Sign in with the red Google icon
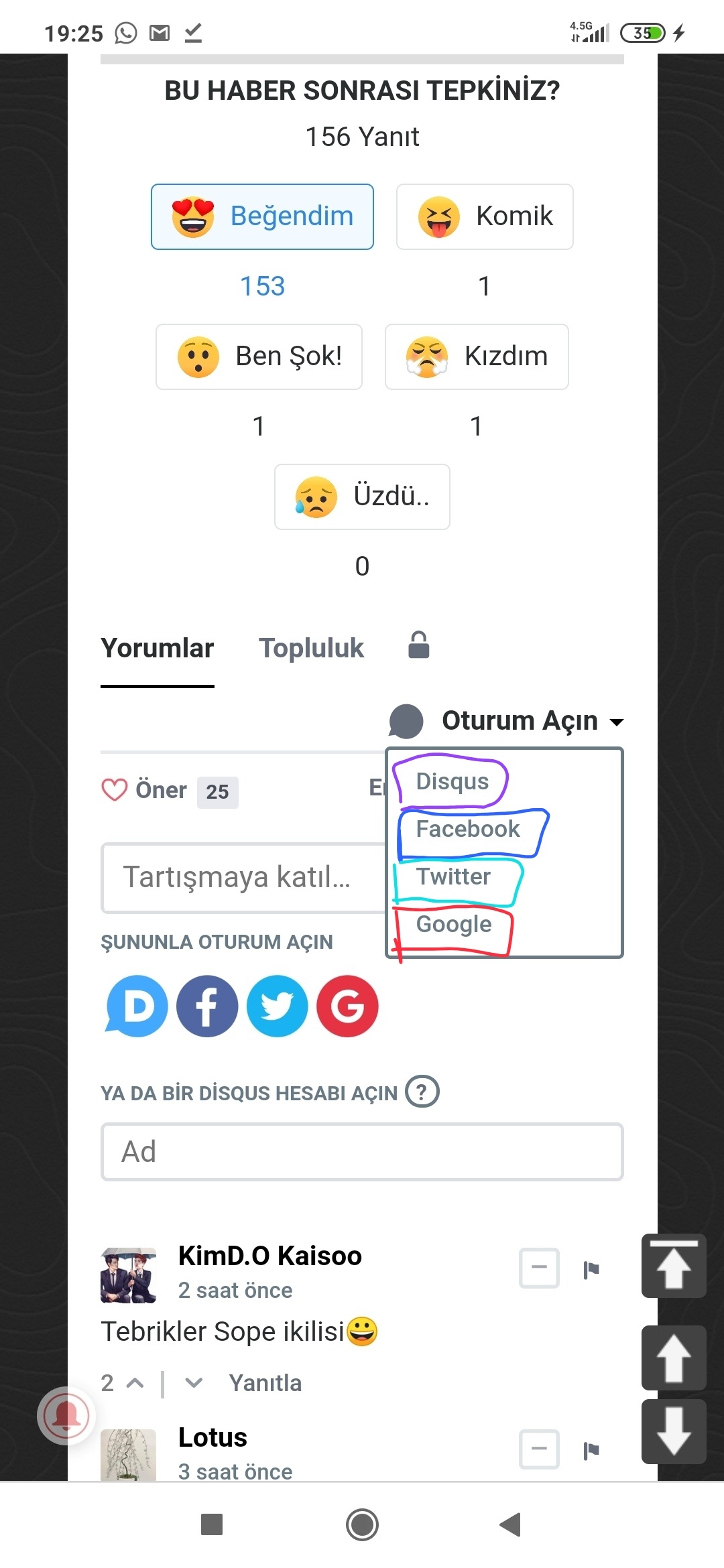 coord(347,1006)
